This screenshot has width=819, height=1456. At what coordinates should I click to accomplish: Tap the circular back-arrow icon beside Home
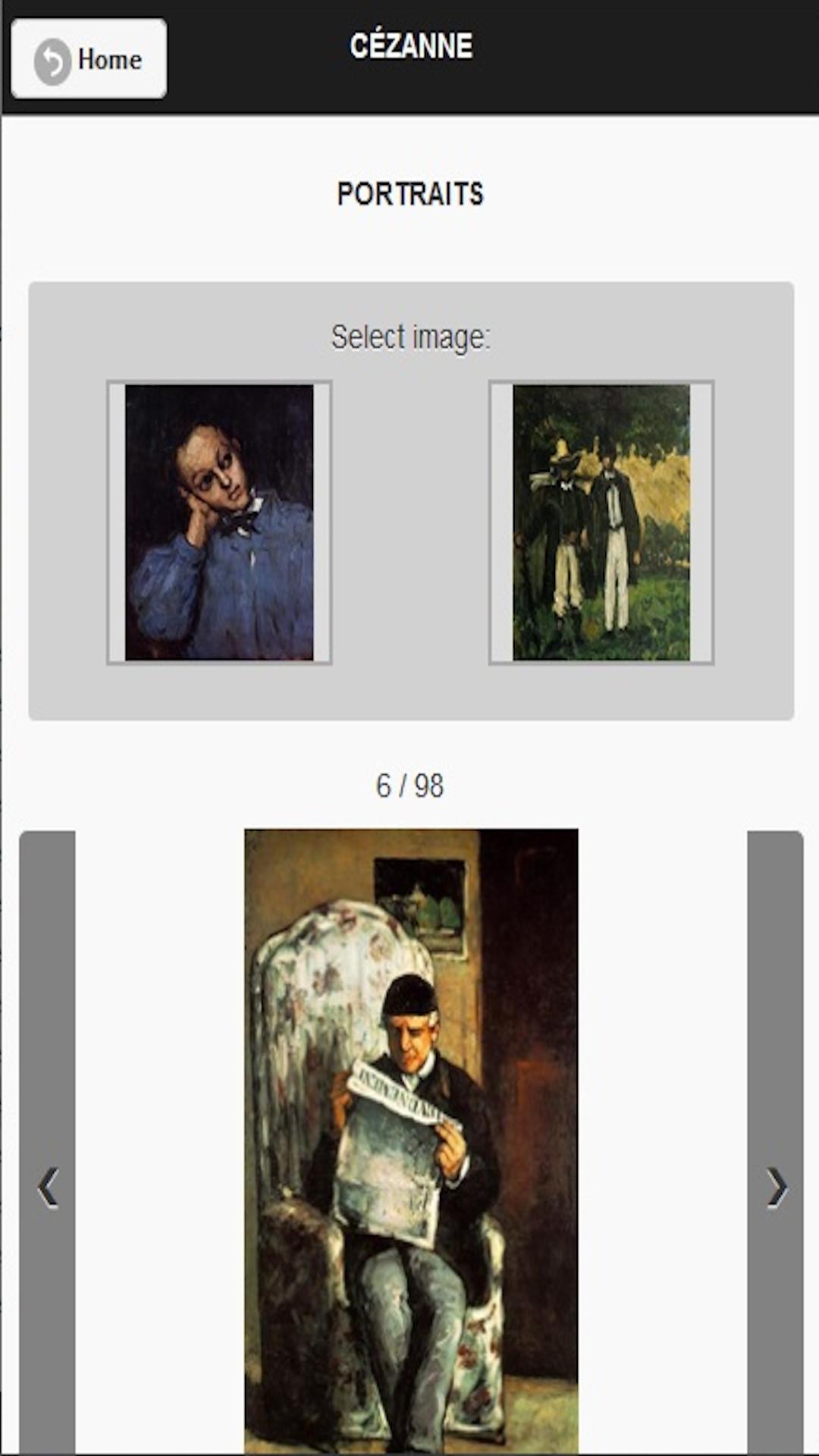click(52, 61)
